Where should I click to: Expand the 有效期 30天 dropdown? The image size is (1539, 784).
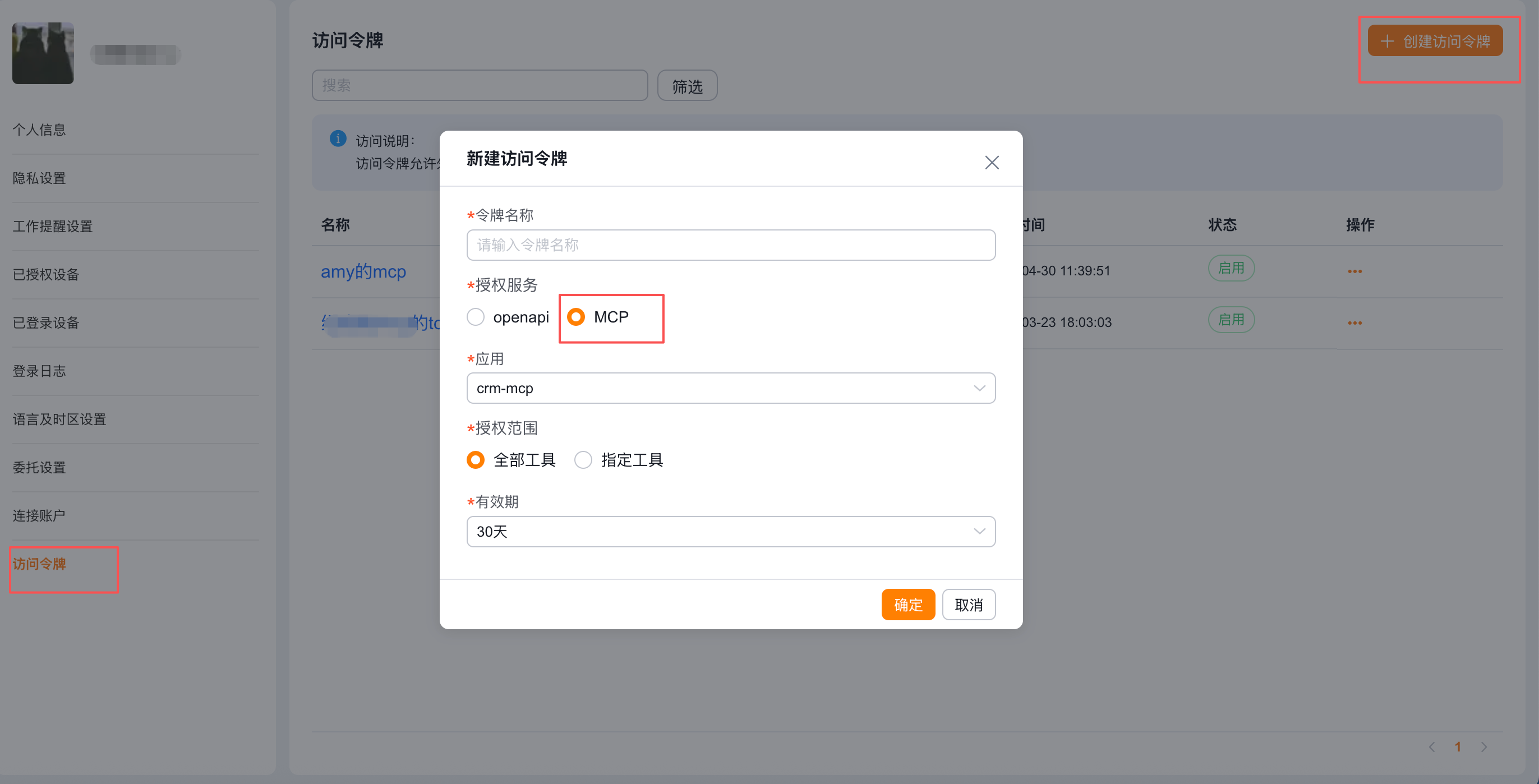731,532
